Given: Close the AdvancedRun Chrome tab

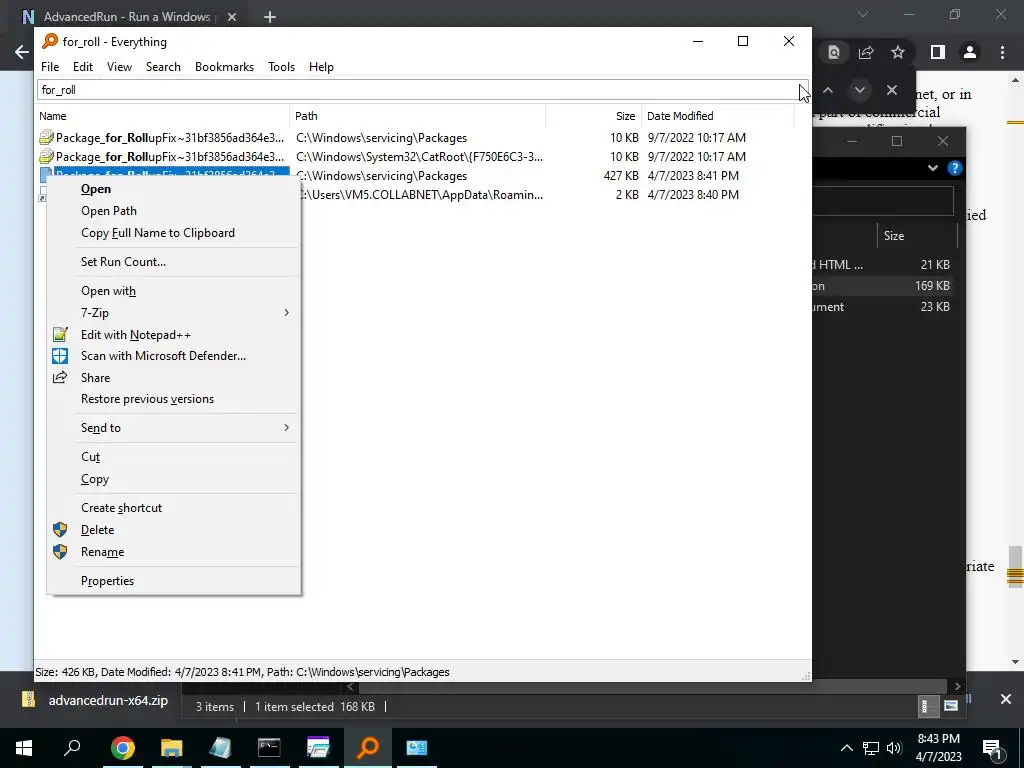Looking at the screenshot, I should [x=232, y=17].
